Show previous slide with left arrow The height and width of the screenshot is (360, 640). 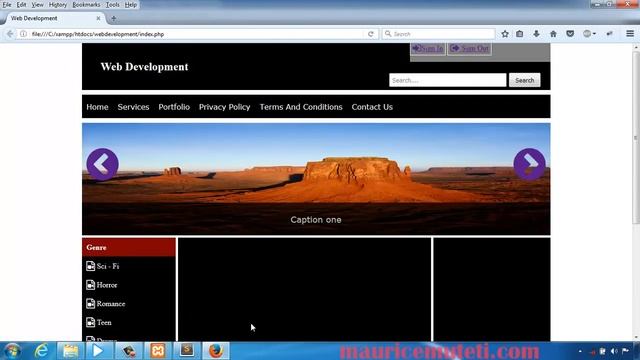click(102, 164)
